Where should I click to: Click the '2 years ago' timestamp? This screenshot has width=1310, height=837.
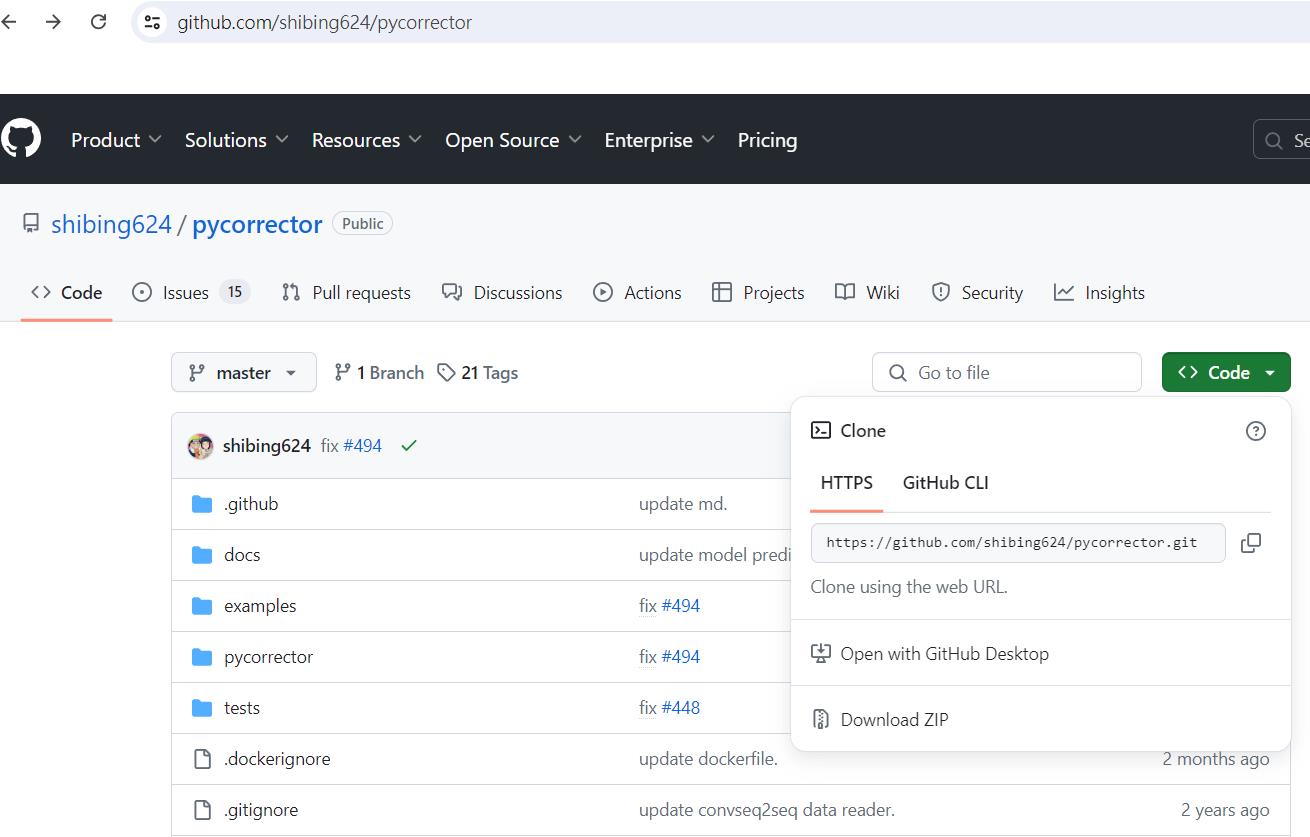coord(1225,810)
